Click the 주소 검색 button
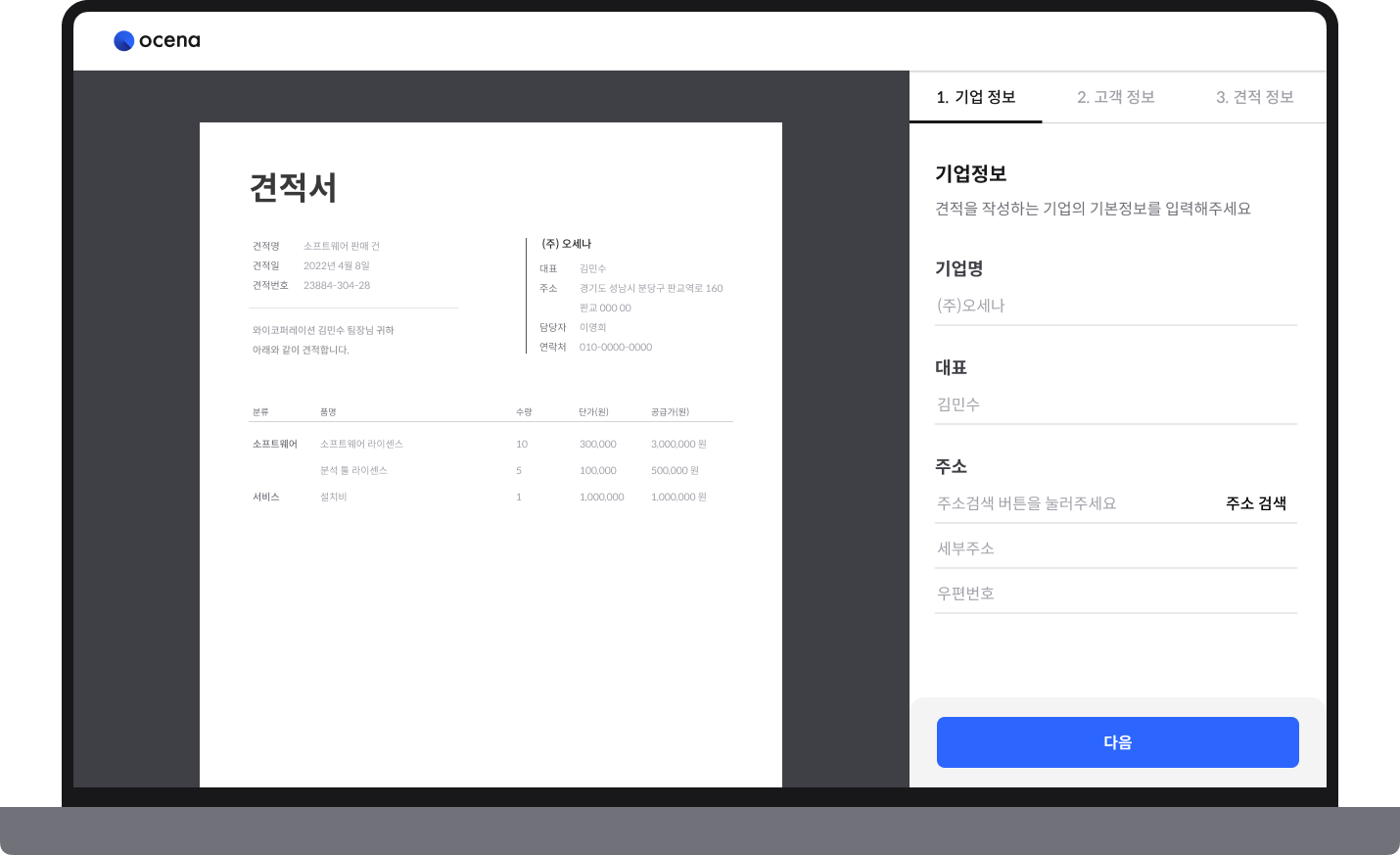1400x855 pixels. 1256,502
